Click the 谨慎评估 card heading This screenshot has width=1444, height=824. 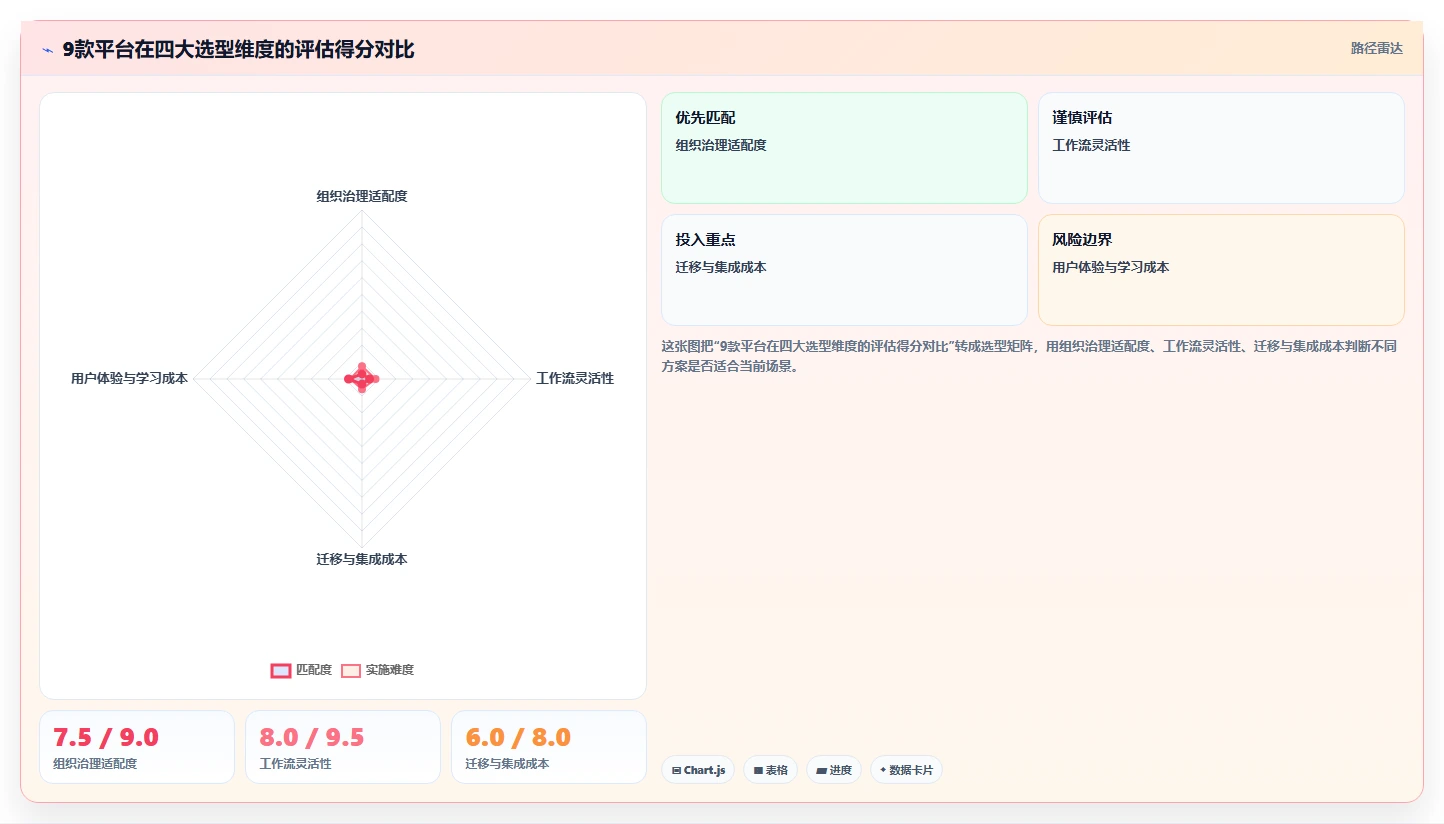point(1082,118)
